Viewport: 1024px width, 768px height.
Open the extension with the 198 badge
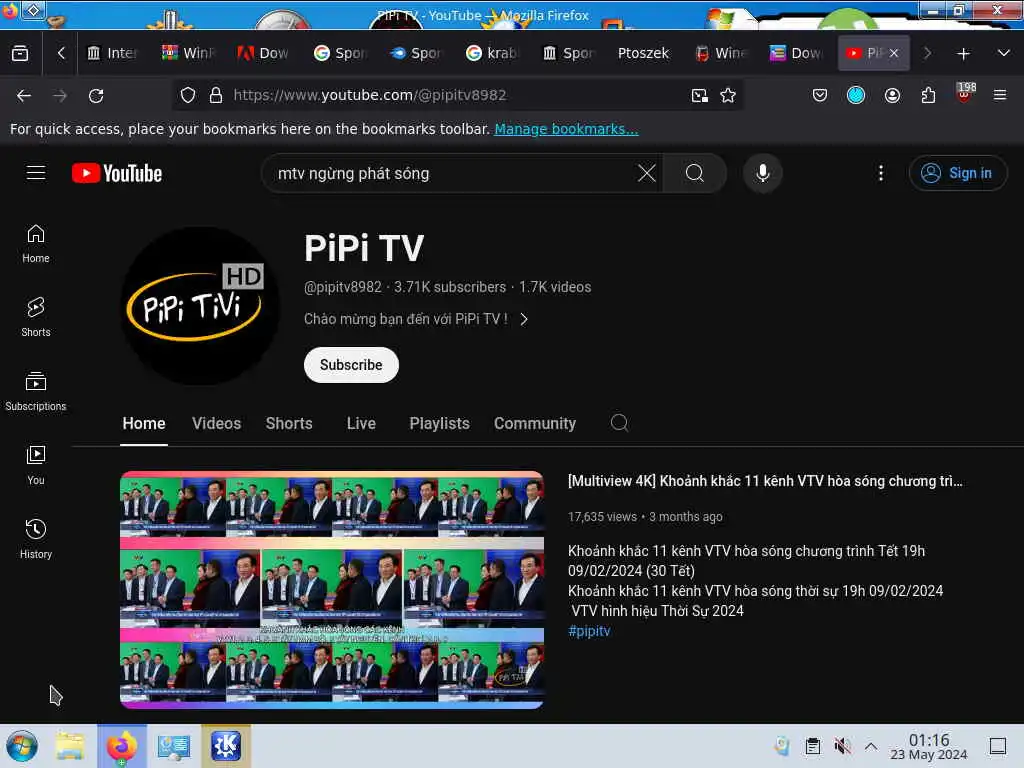click(965, 94)
